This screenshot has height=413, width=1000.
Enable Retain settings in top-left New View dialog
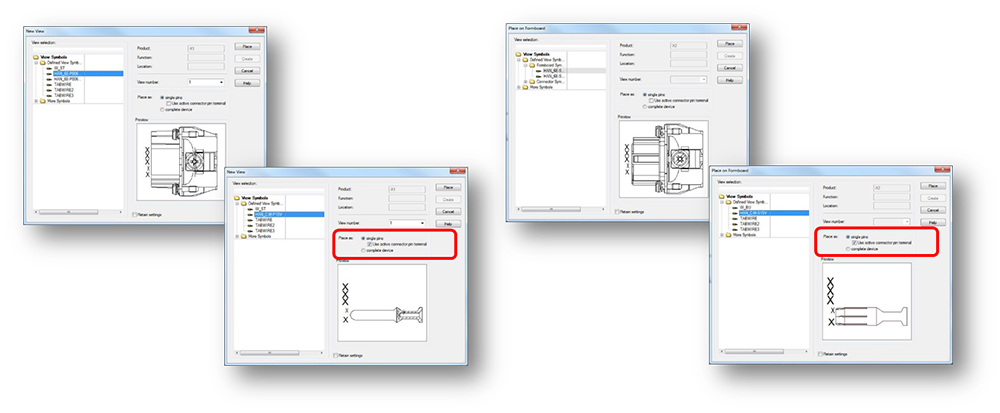pyautogui.click(x=136, y=213)
